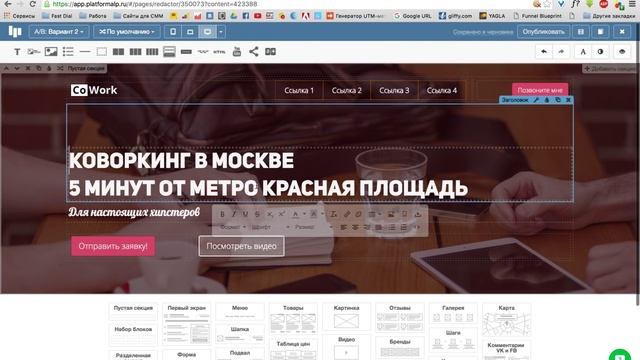Open the Шрифт font dropdown

(x=270, y=227)
